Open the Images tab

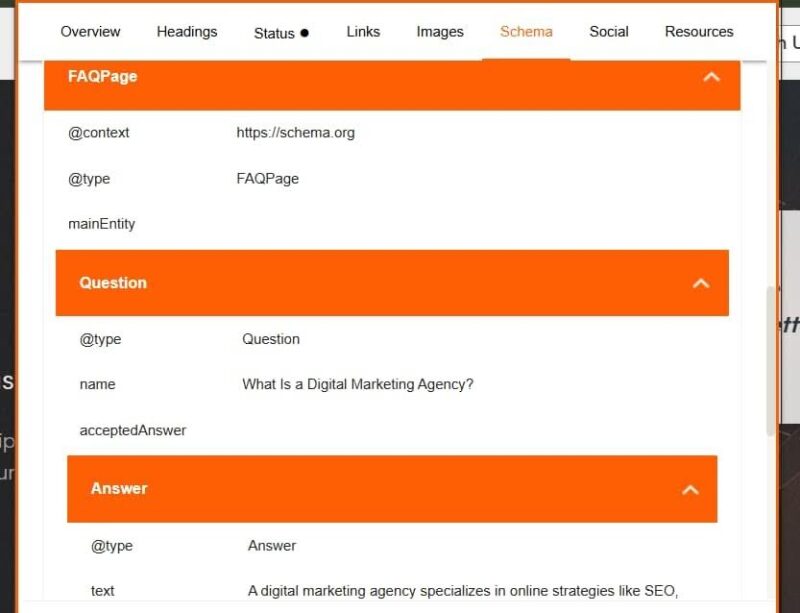440,32
